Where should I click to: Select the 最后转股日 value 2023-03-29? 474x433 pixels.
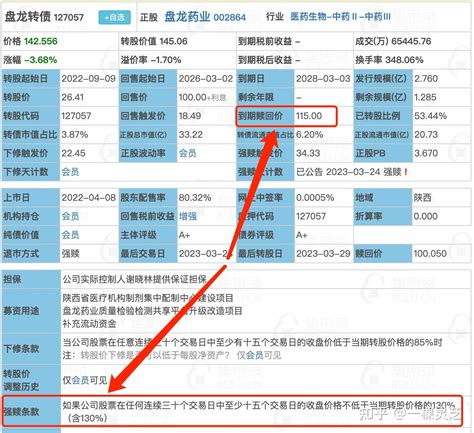coord(323,254)
